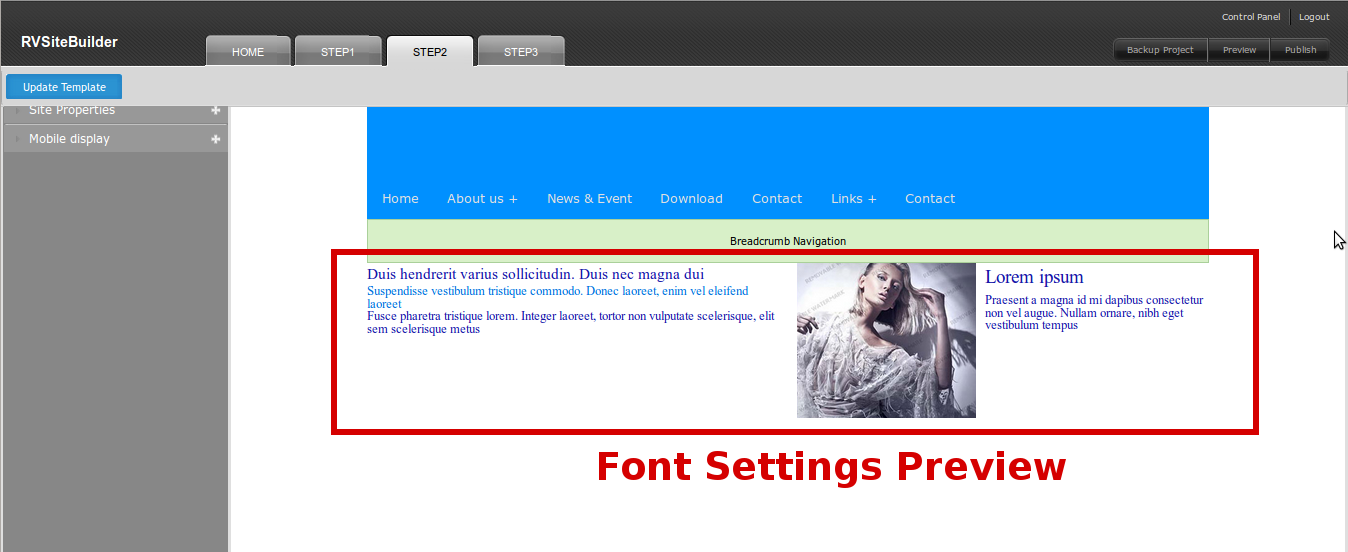The height and width of the screenshot is (552, 1348).
Task: Click the Publish button
Action: 1300,50
